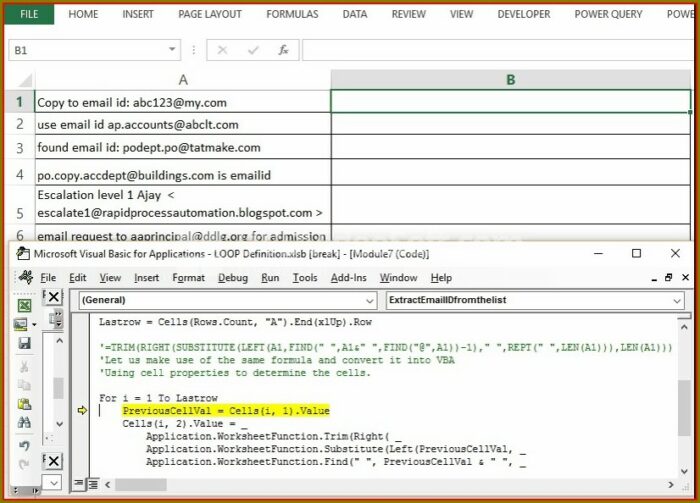
Task: Switch to the REVIEW tab
Action: pyautogui.click(x=408, y=14)
